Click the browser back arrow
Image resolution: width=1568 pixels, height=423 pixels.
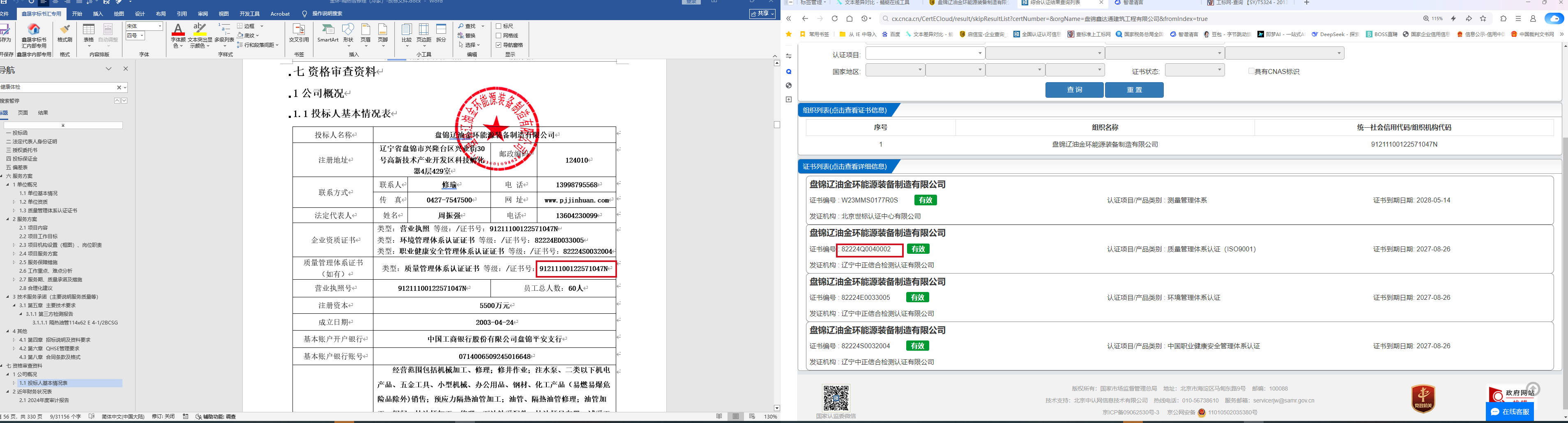point(805,19)
